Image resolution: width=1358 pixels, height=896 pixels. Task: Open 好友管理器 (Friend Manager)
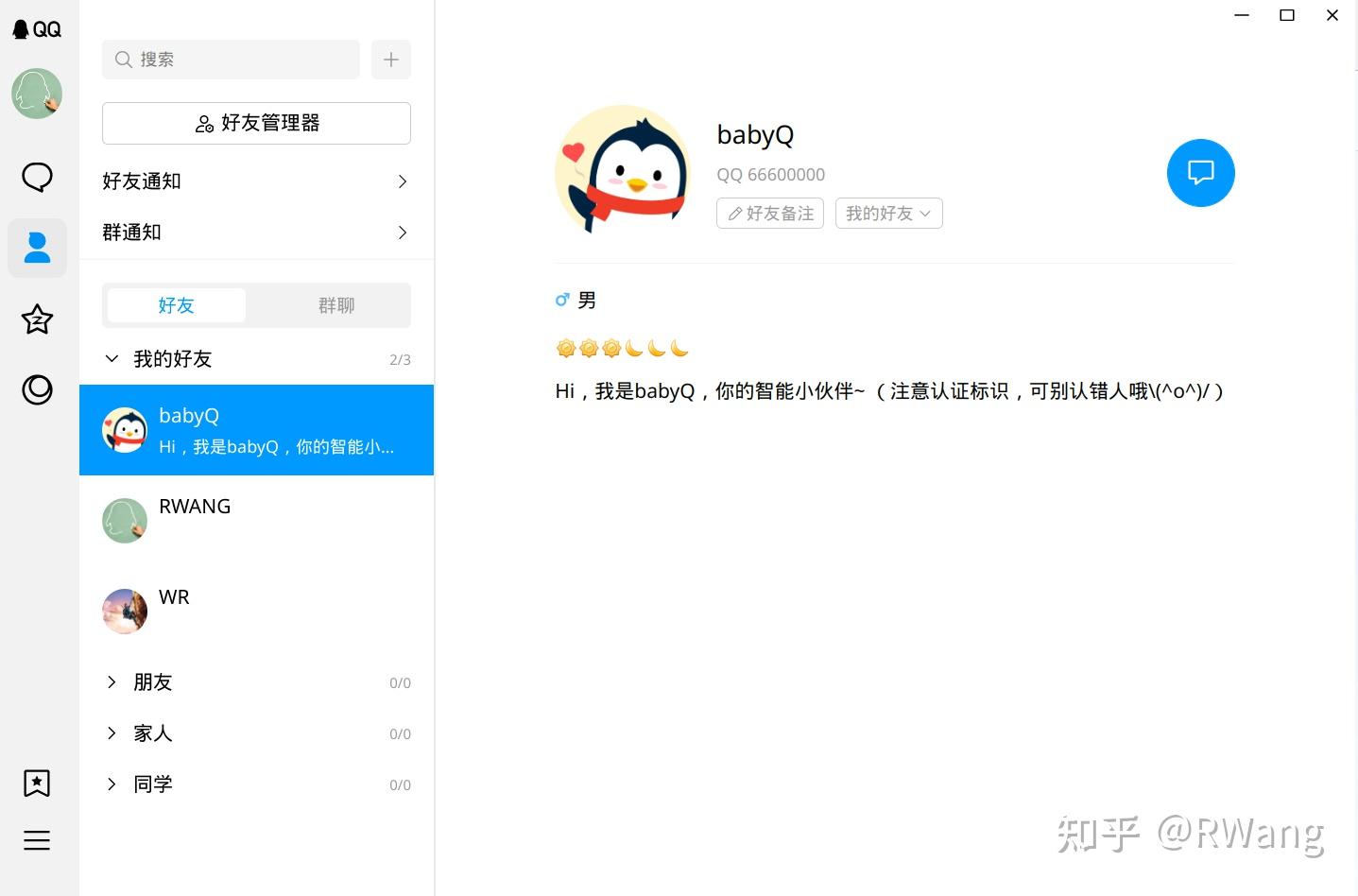(256, 123)
